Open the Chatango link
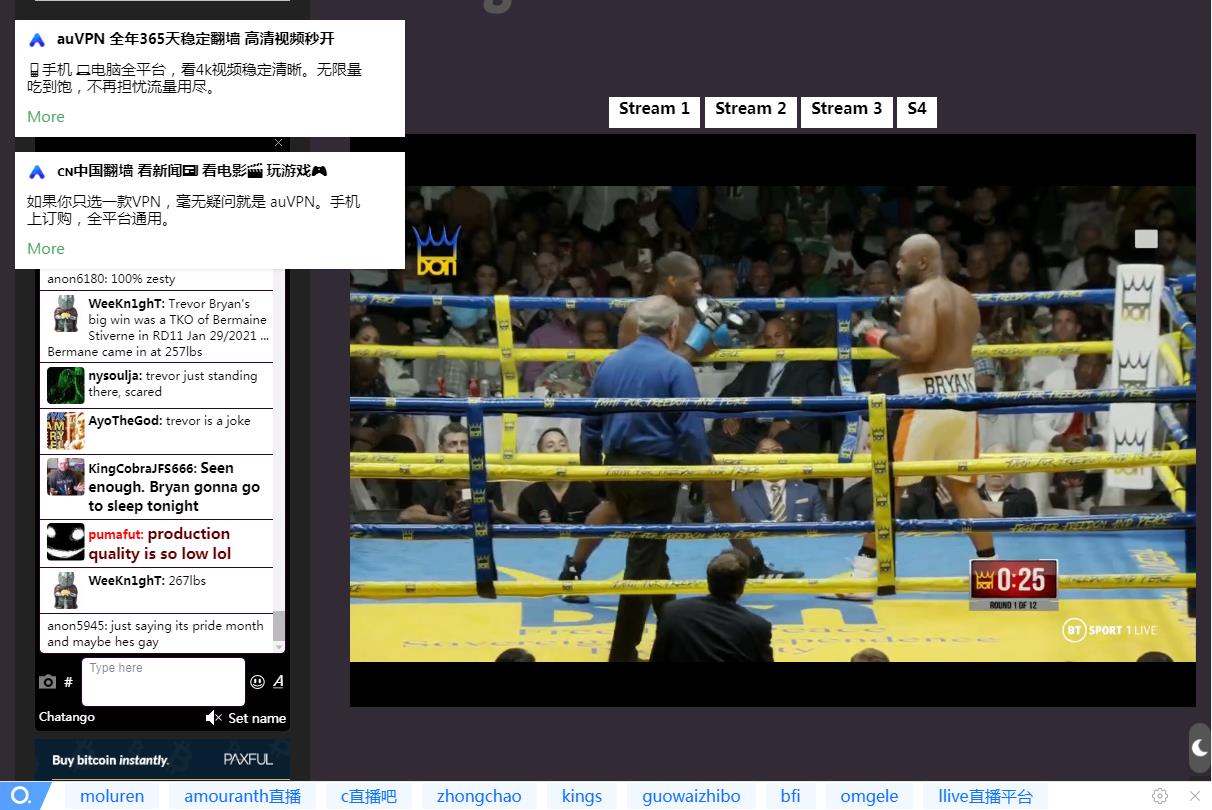The height and width of the screenshot is (810, 1212). pyautogui.click(x=67, y=717)
